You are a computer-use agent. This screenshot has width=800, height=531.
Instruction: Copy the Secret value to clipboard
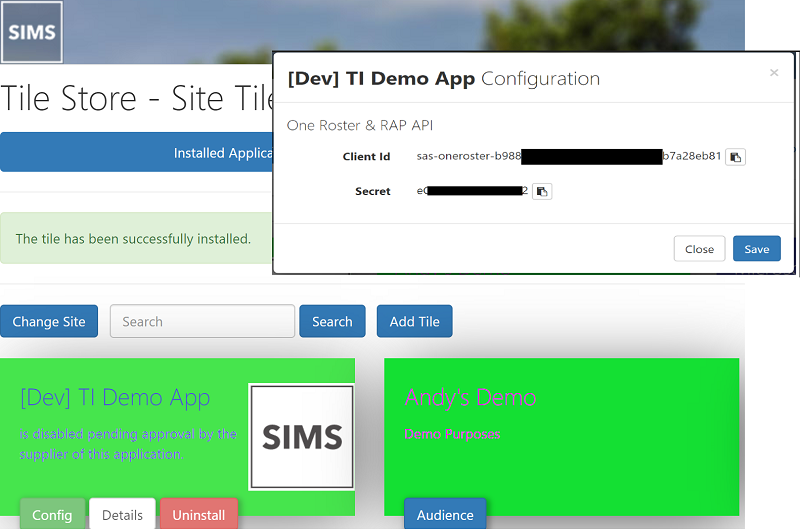(x=542, y=192)
